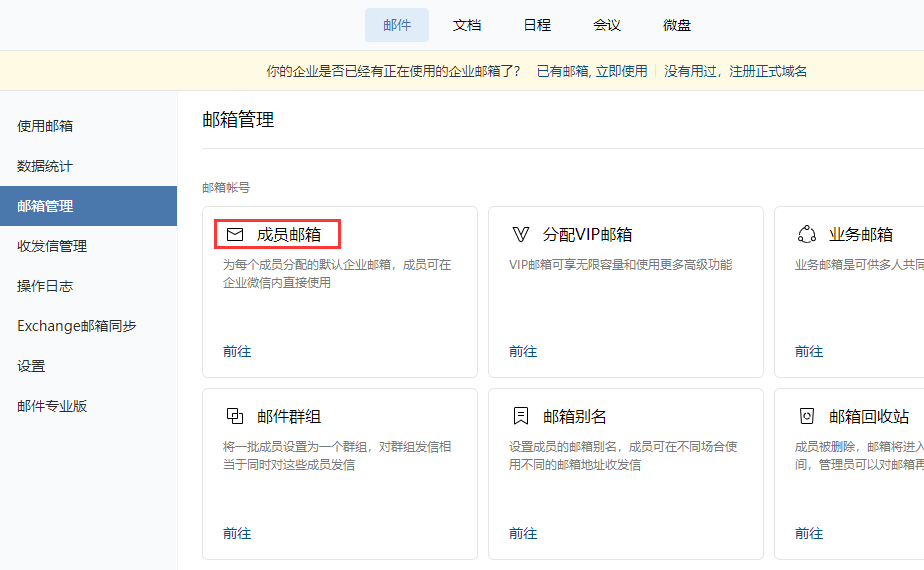
Task: Click the envelope icon beside 成员邮箱
Action: tap(235, 235)
